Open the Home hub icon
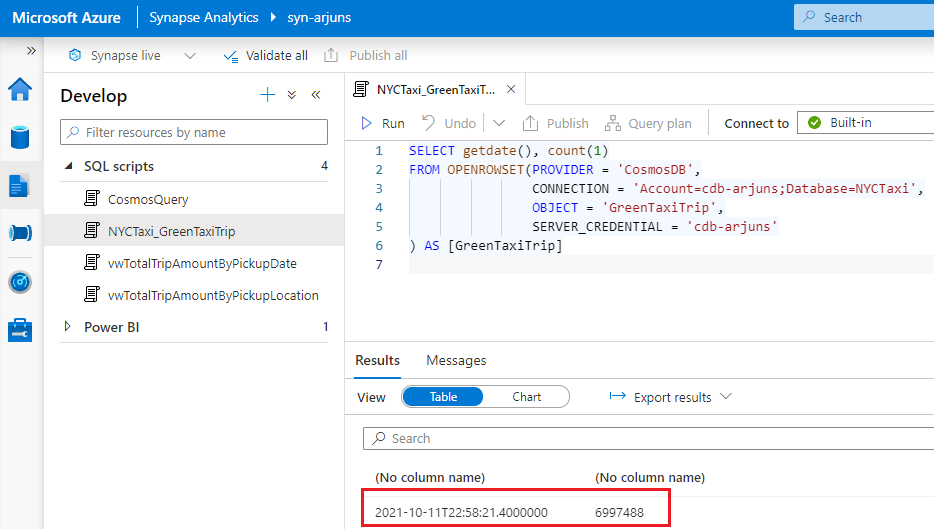Image resolution: width=934 pixels, height=529 pixels. point(20,90)
